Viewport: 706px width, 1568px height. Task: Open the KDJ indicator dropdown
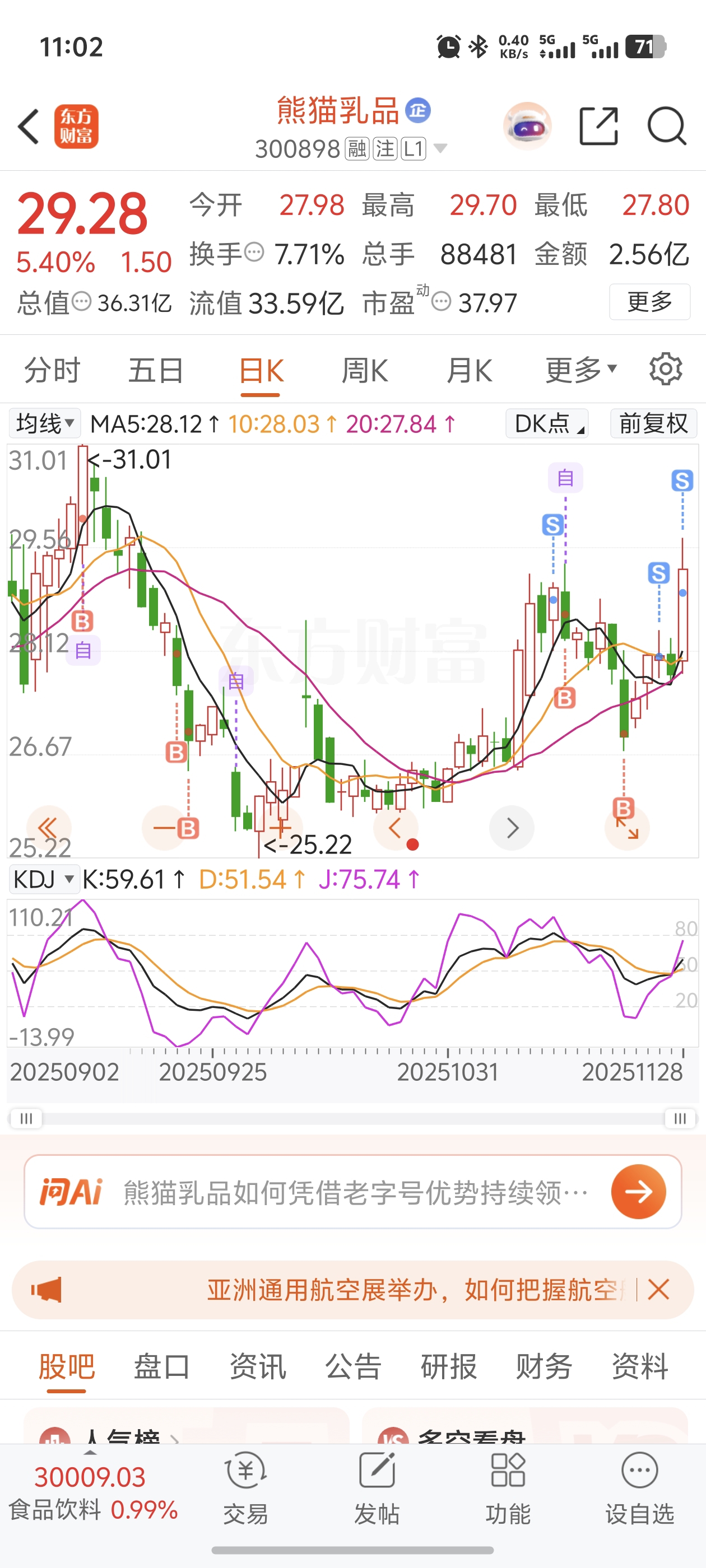click(x=44, y=879)
